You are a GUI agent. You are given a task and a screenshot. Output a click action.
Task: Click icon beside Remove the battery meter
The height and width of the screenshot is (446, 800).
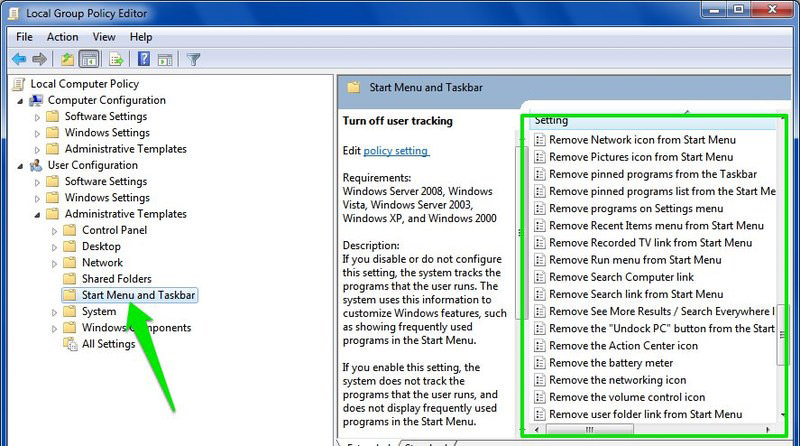(x=539, y=363)
